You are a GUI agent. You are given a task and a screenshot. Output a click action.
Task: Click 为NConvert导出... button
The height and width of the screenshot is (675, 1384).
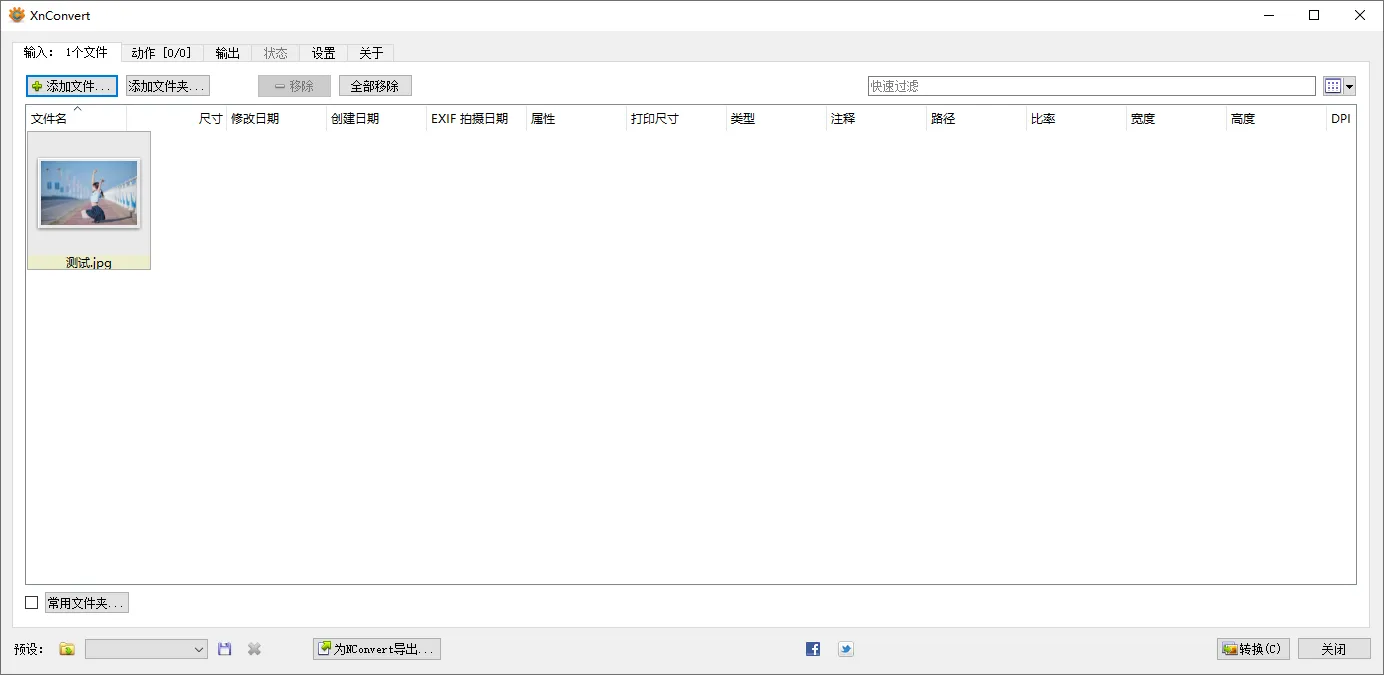click(377, 649)
